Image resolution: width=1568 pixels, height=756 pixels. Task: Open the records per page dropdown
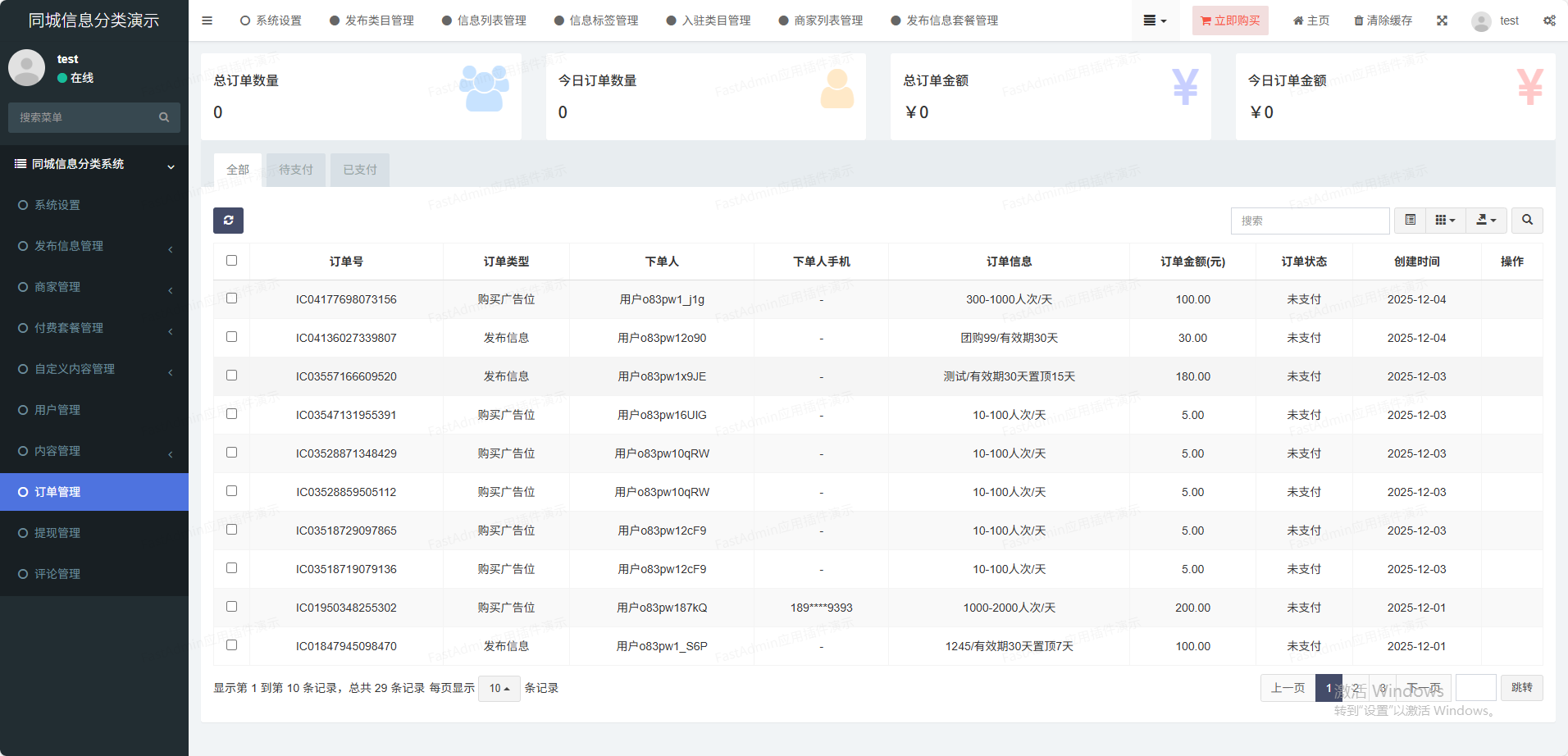[x=499, y=688]
